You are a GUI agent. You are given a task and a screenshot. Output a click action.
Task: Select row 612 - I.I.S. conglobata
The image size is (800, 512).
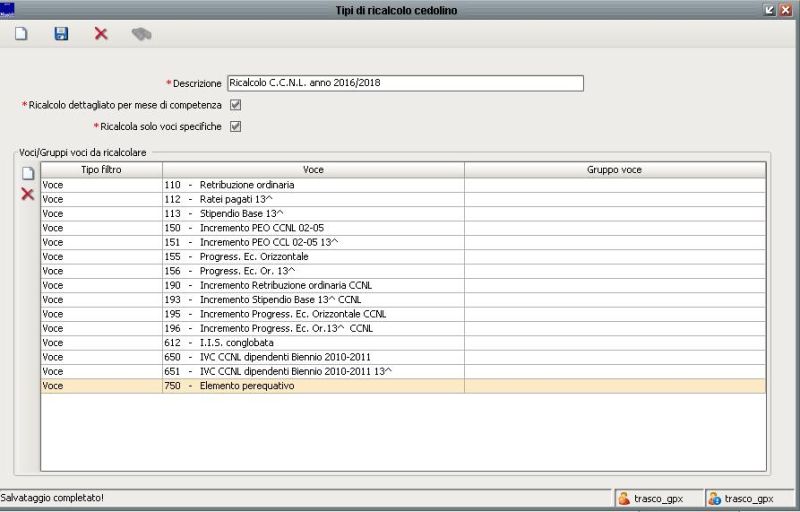coord(313,342)
